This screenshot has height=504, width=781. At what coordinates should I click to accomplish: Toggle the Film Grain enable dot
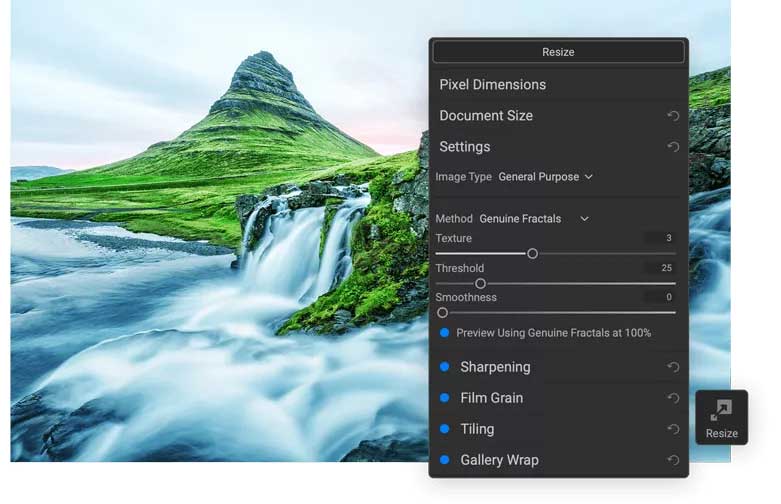pos(444,398)
